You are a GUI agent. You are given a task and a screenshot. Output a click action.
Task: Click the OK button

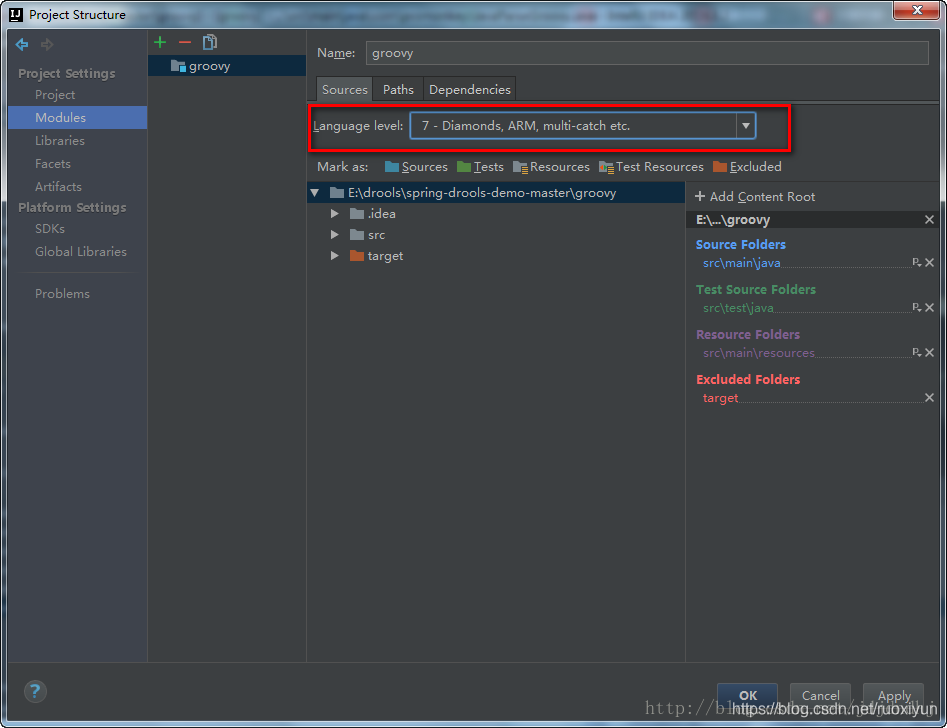(x=747, y=695)
